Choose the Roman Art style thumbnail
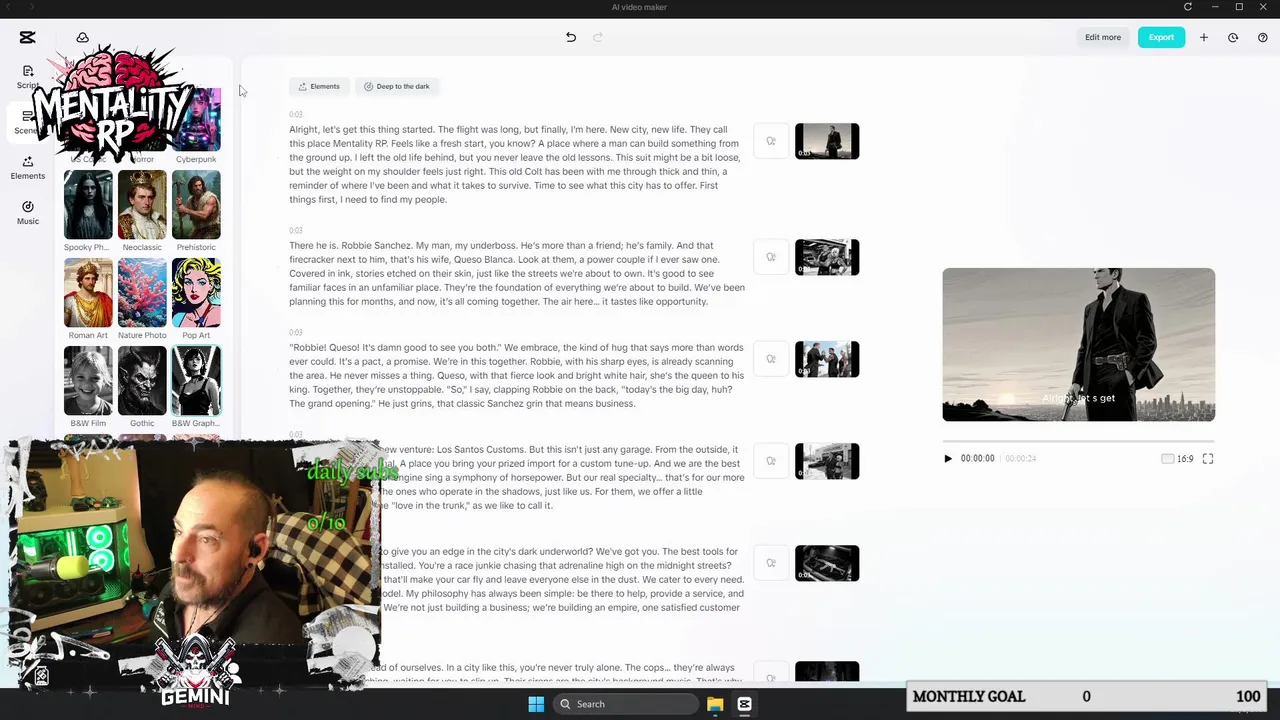 (88, 293)
